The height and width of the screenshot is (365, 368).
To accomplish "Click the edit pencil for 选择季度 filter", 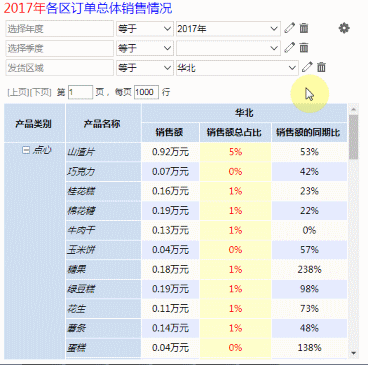I will 289,48.
